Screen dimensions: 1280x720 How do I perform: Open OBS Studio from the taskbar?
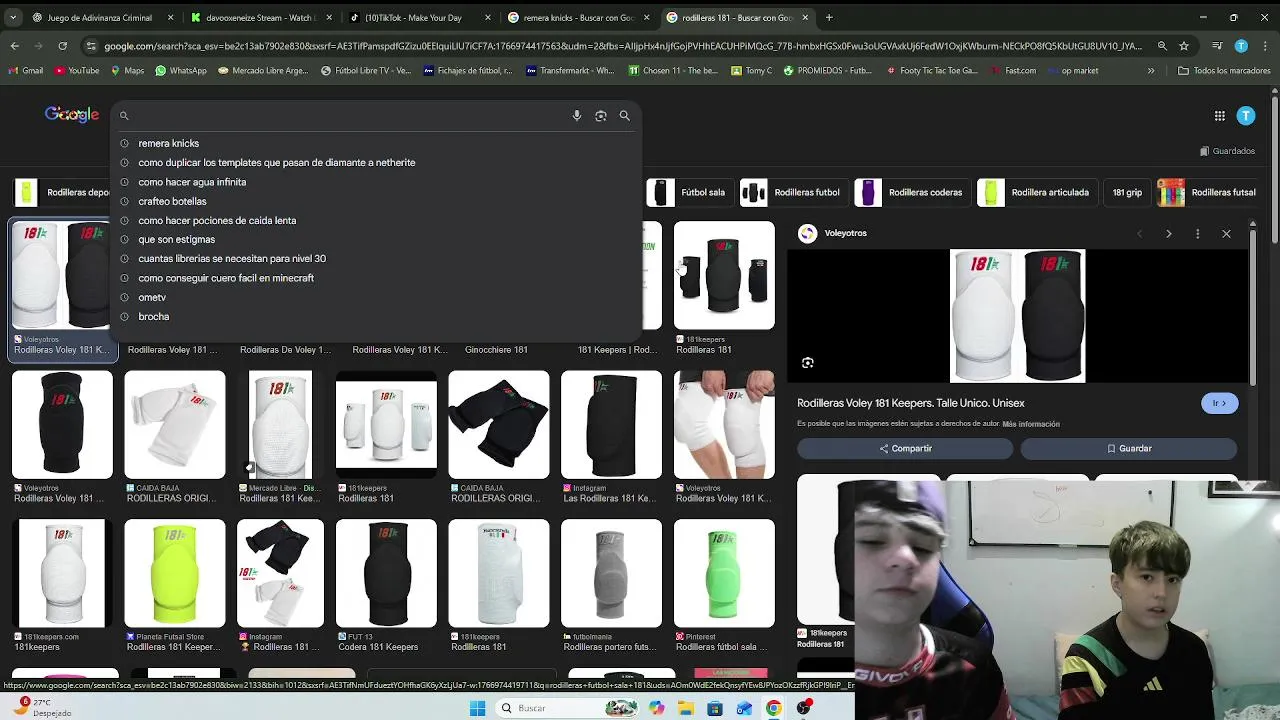(804, 708)
